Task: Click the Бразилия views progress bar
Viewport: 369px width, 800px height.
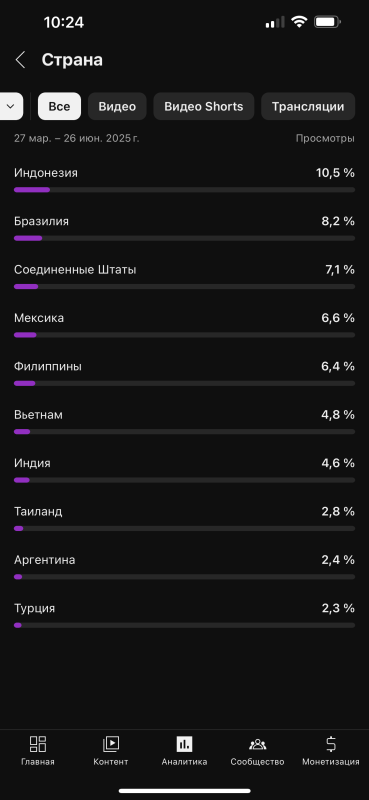Action: (x=184, y=238)
